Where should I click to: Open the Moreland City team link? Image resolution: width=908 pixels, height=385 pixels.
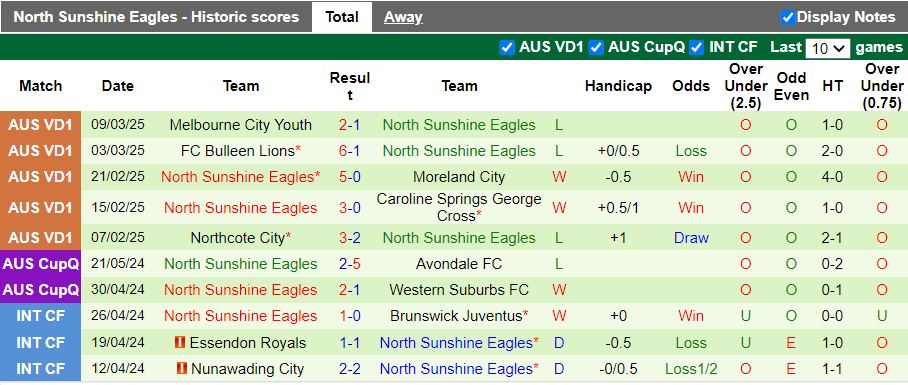point(459,177)
